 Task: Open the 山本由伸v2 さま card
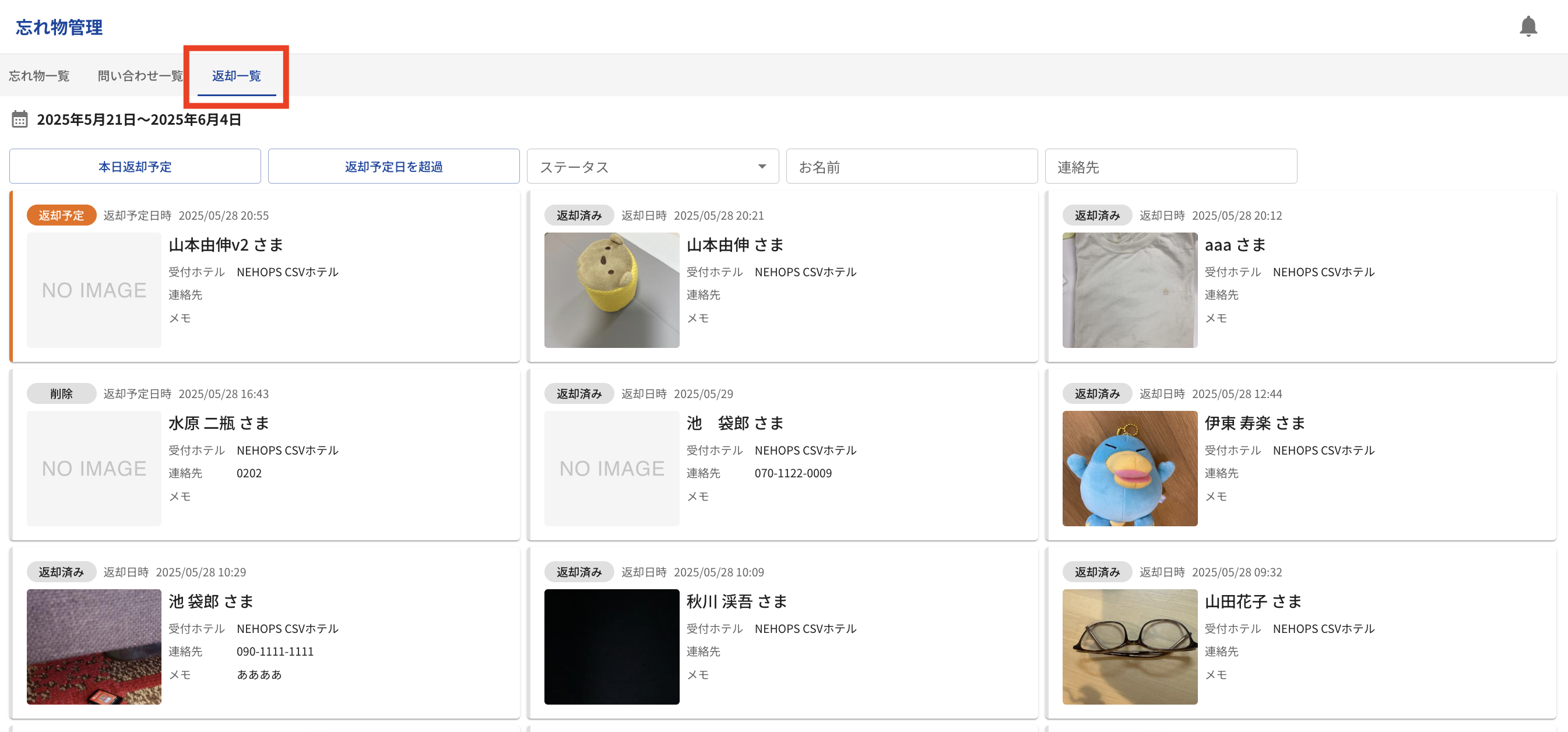tap(226, 245)
